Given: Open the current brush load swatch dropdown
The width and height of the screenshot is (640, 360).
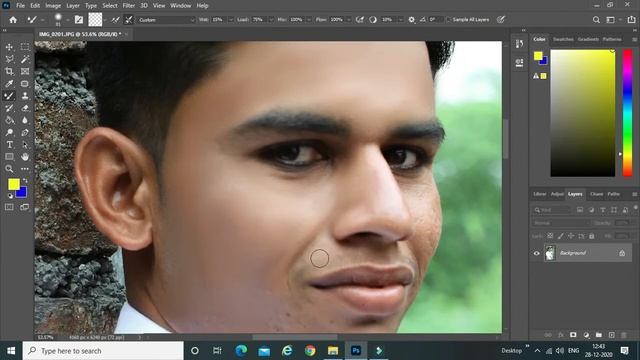Looking at the screenshot, I should click(105, 20).
